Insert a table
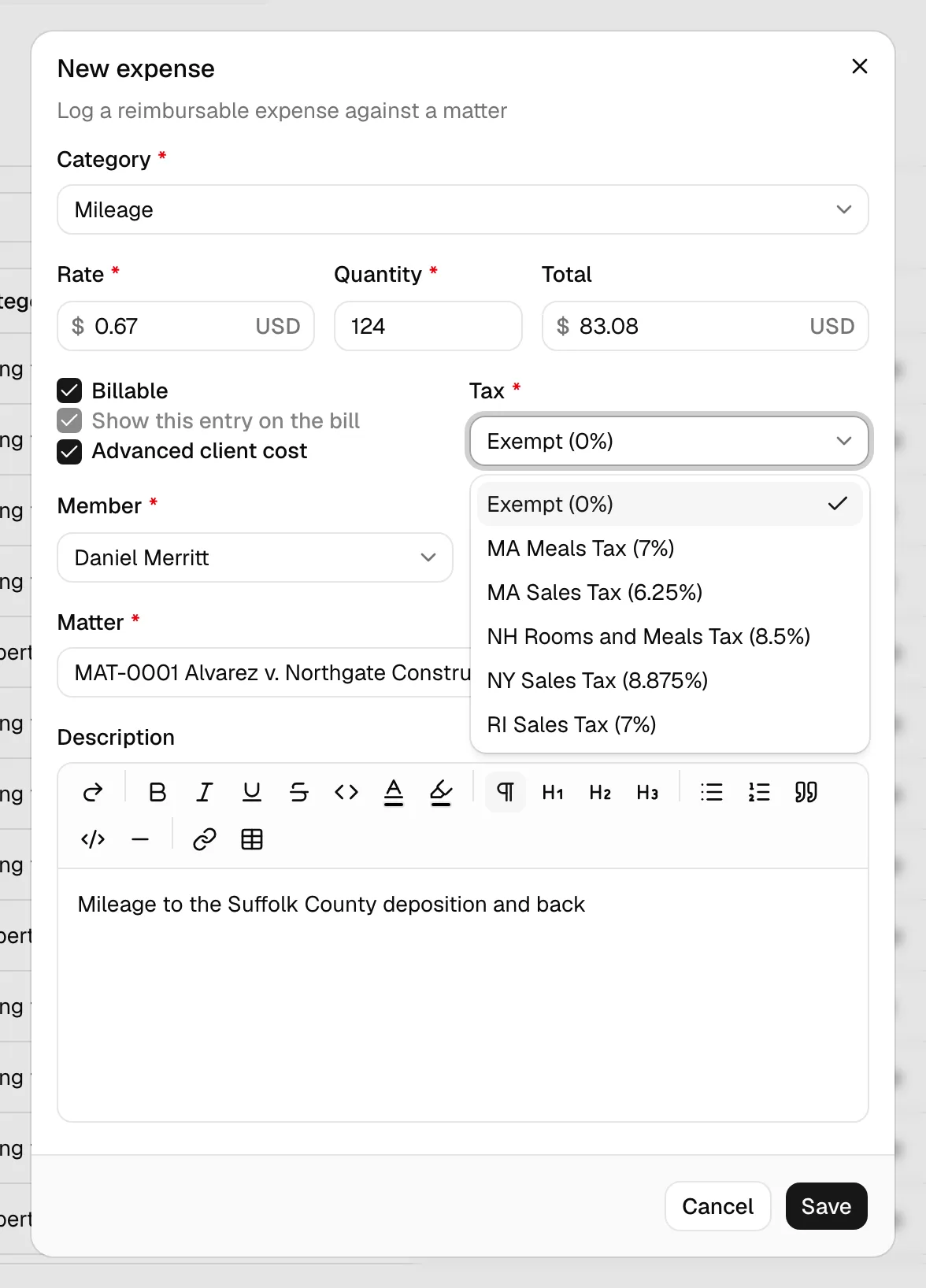Image resolution: width=926 pixels, height=1288 pixels. click(x=252, y=839)
